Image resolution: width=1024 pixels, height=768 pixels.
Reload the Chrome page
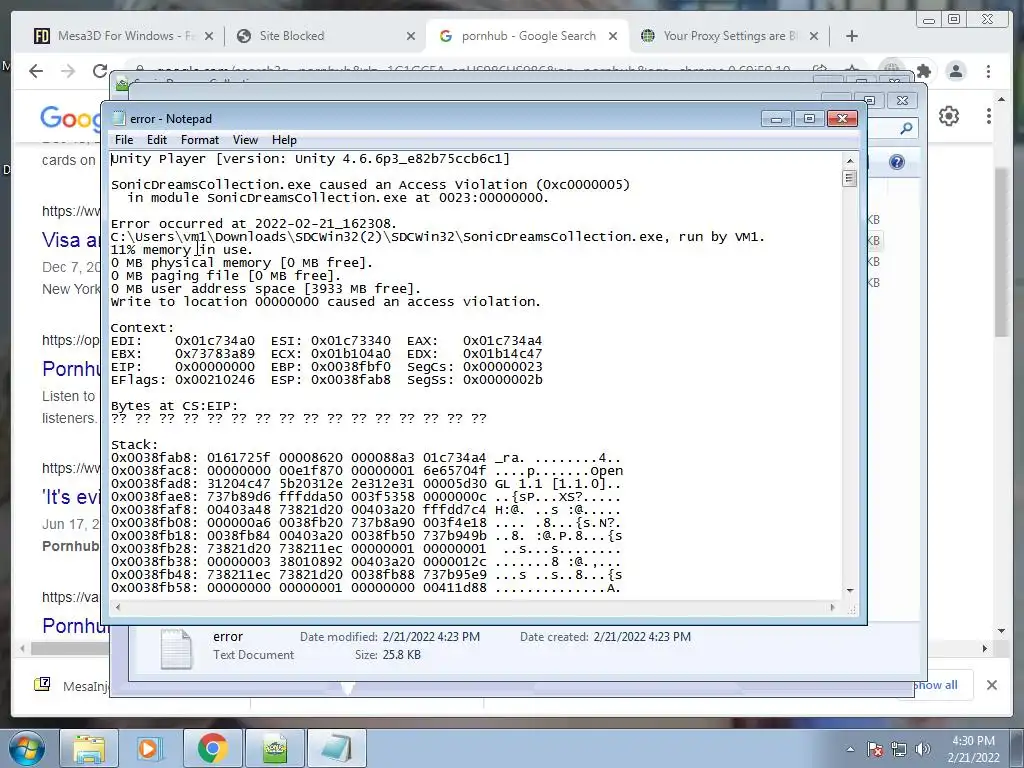(99, 71)
